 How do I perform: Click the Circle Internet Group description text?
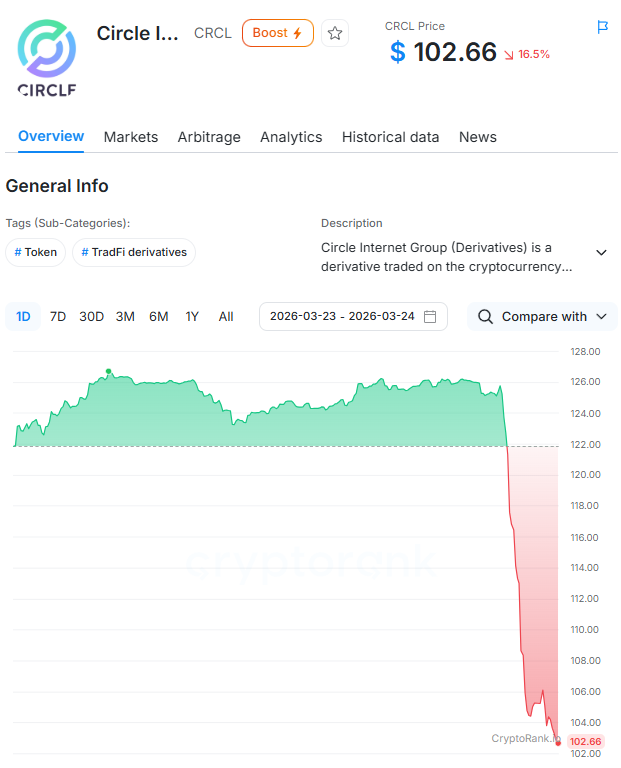pyautogui.click(x=446, y=257)
